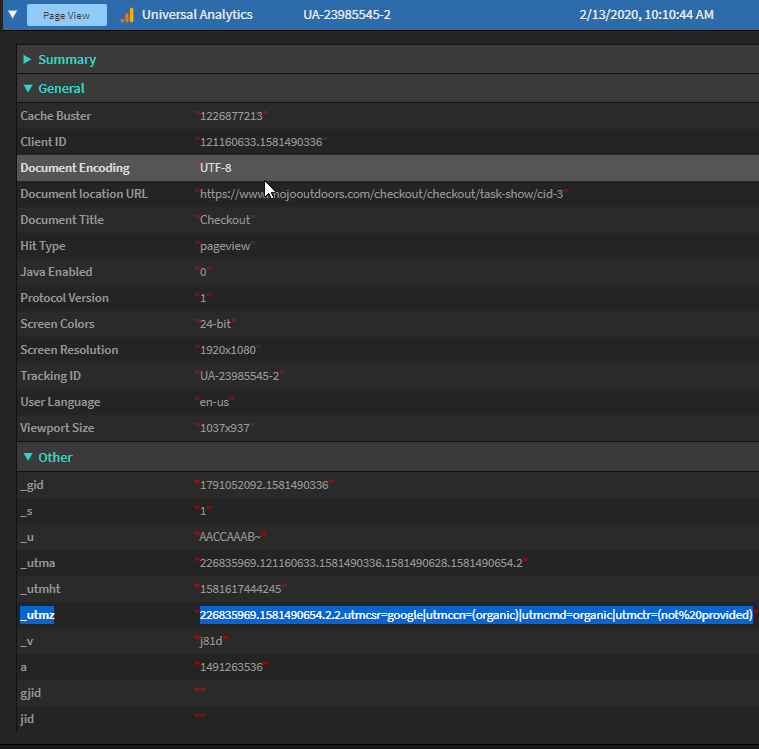Image resolution: width=759 pixels, height=749 pixels.
Task: Click the Tracking ID label
Action: pos(50,376)
